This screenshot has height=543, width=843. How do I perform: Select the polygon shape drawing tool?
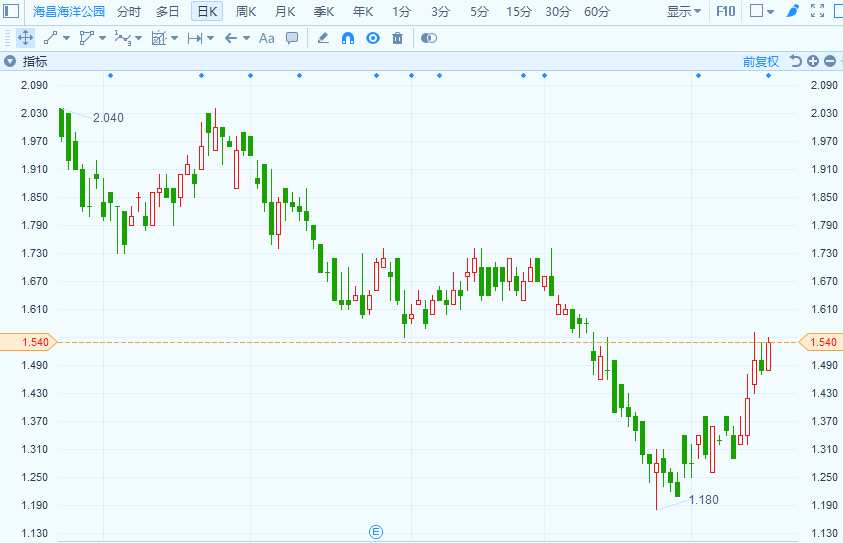point(86,38)
